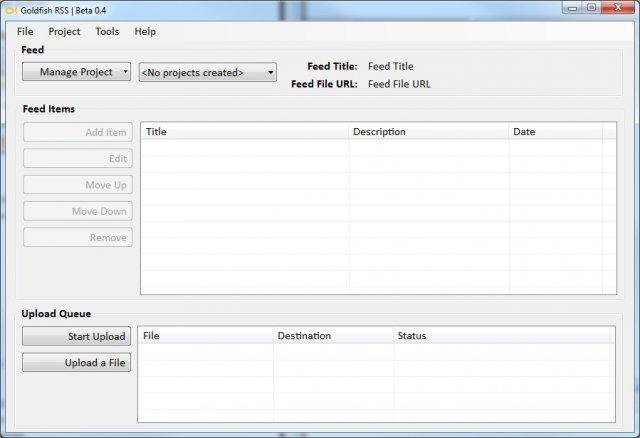Click the Move Up button
This screenshot has height=438, width=640.
click(x=78, y=185)
